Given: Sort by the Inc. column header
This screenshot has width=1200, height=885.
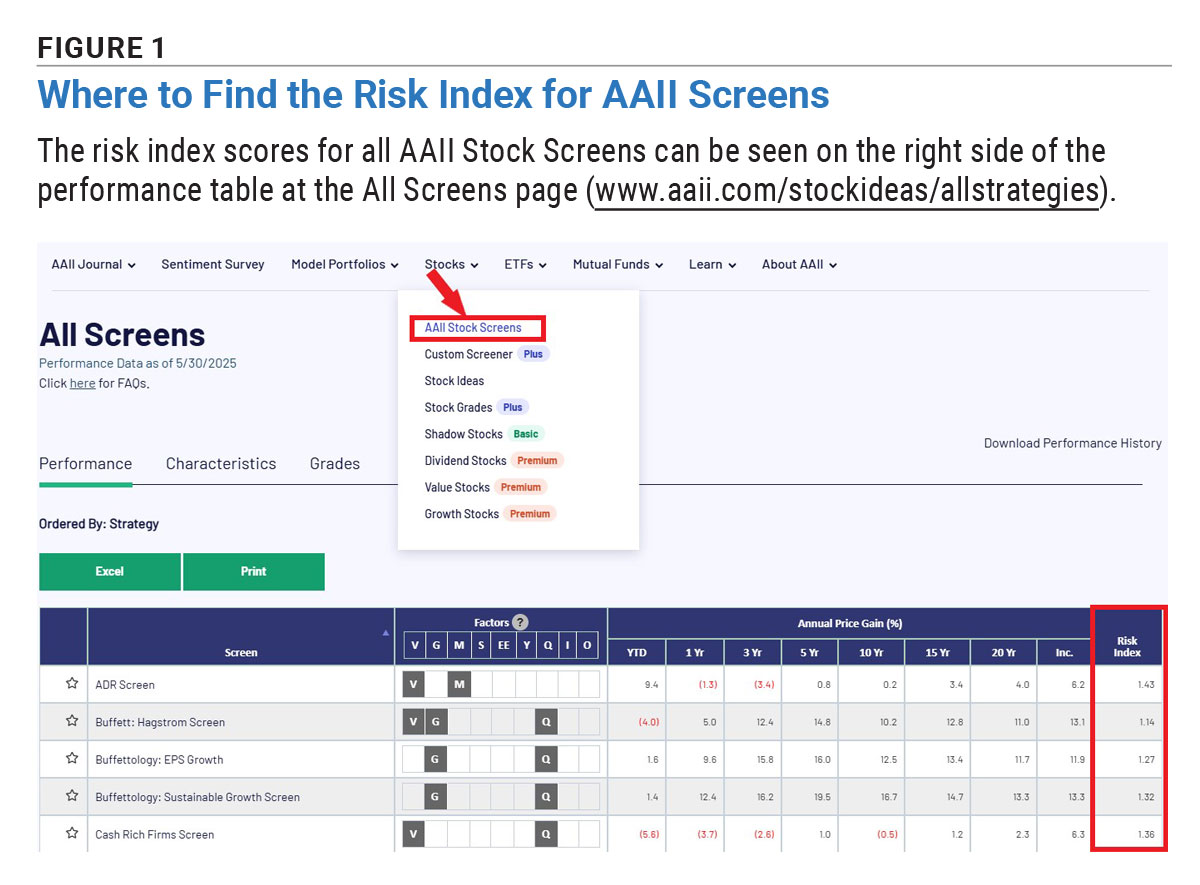Looking at the screenshot, I should [1064, 652].
